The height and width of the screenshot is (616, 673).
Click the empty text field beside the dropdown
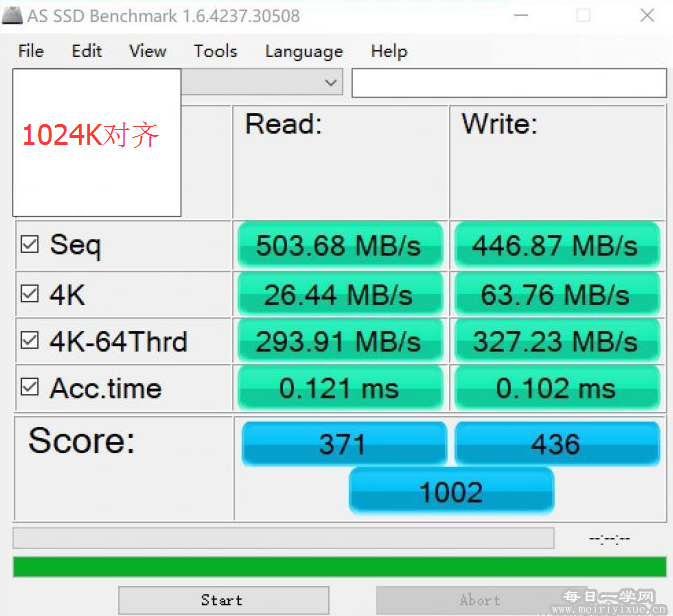coord(509,83)
